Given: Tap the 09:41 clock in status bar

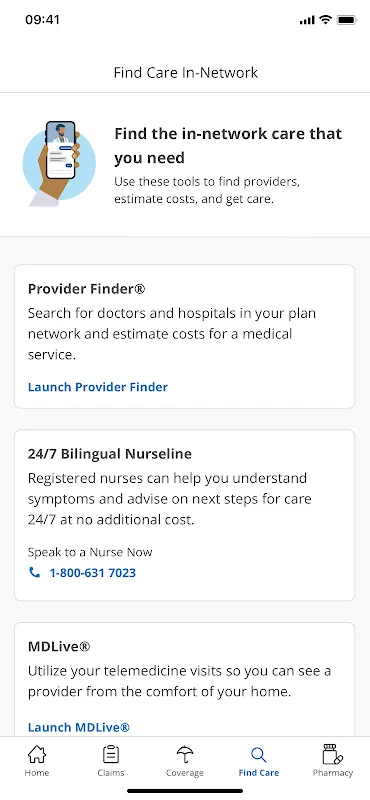Looking at the screenshot, I should pos(42,20).
